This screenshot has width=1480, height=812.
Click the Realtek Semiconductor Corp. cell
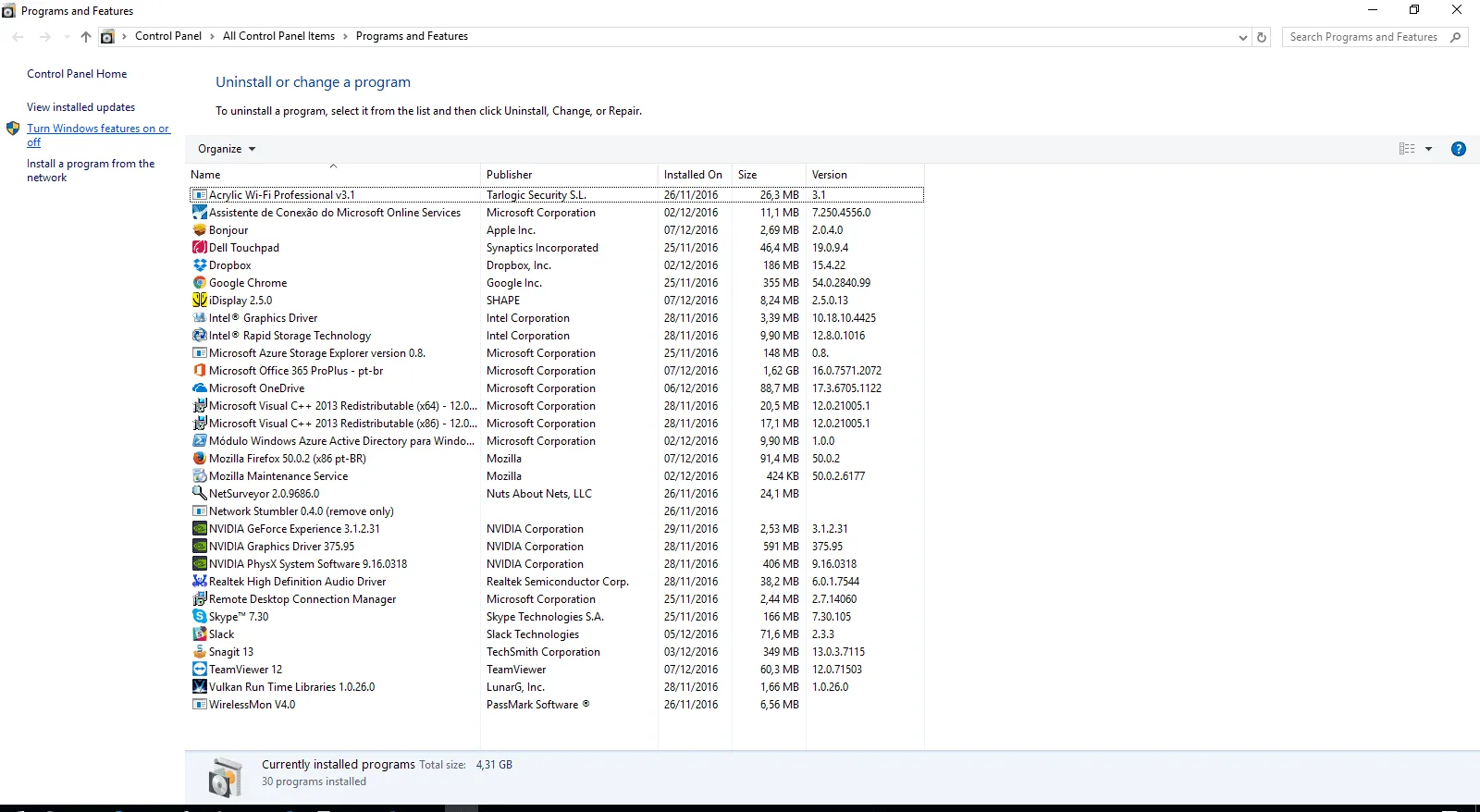coord(558,582)
